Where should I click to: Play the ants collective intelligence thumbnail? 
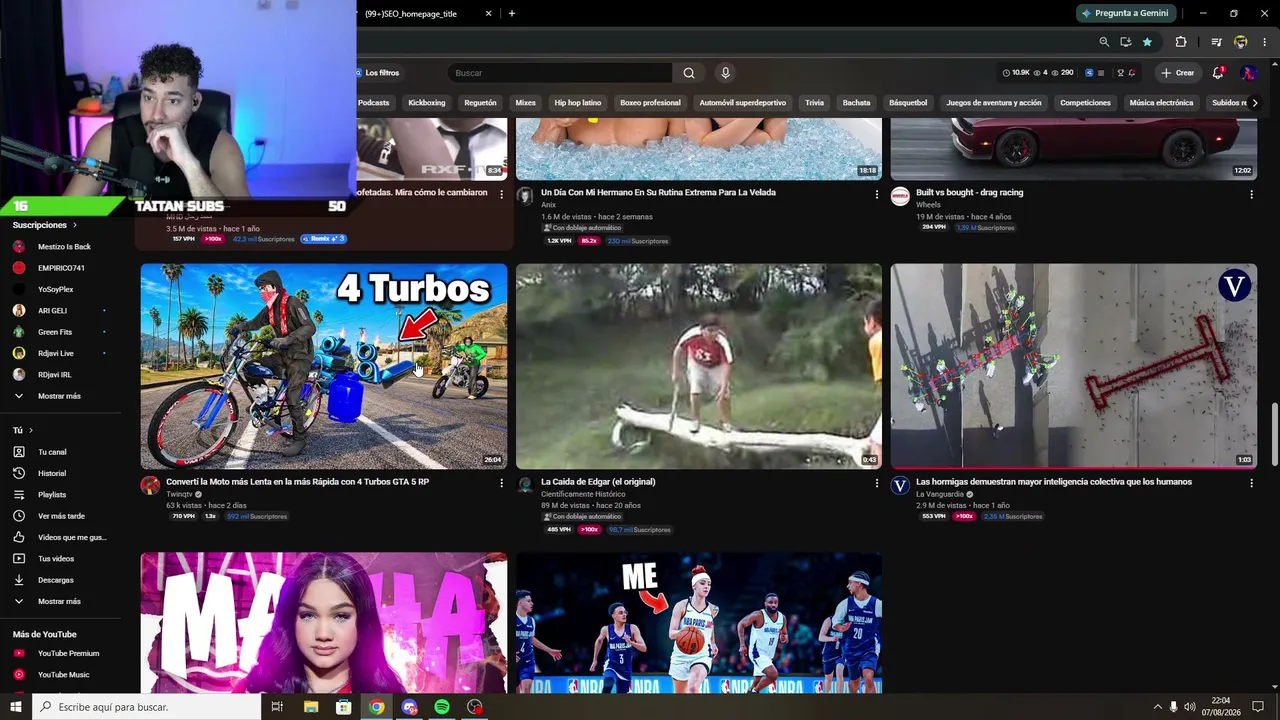click(x=1074, y=366)
